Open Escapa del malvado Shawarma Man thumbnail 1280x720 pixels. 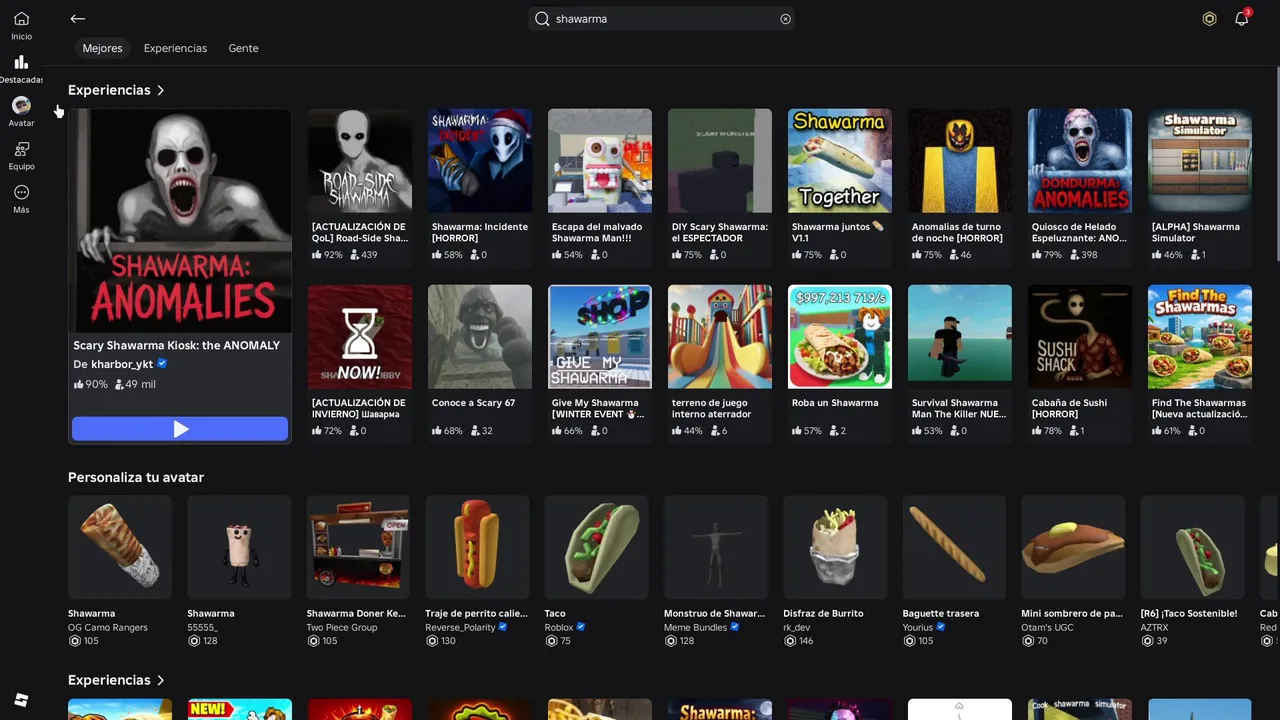600,161
